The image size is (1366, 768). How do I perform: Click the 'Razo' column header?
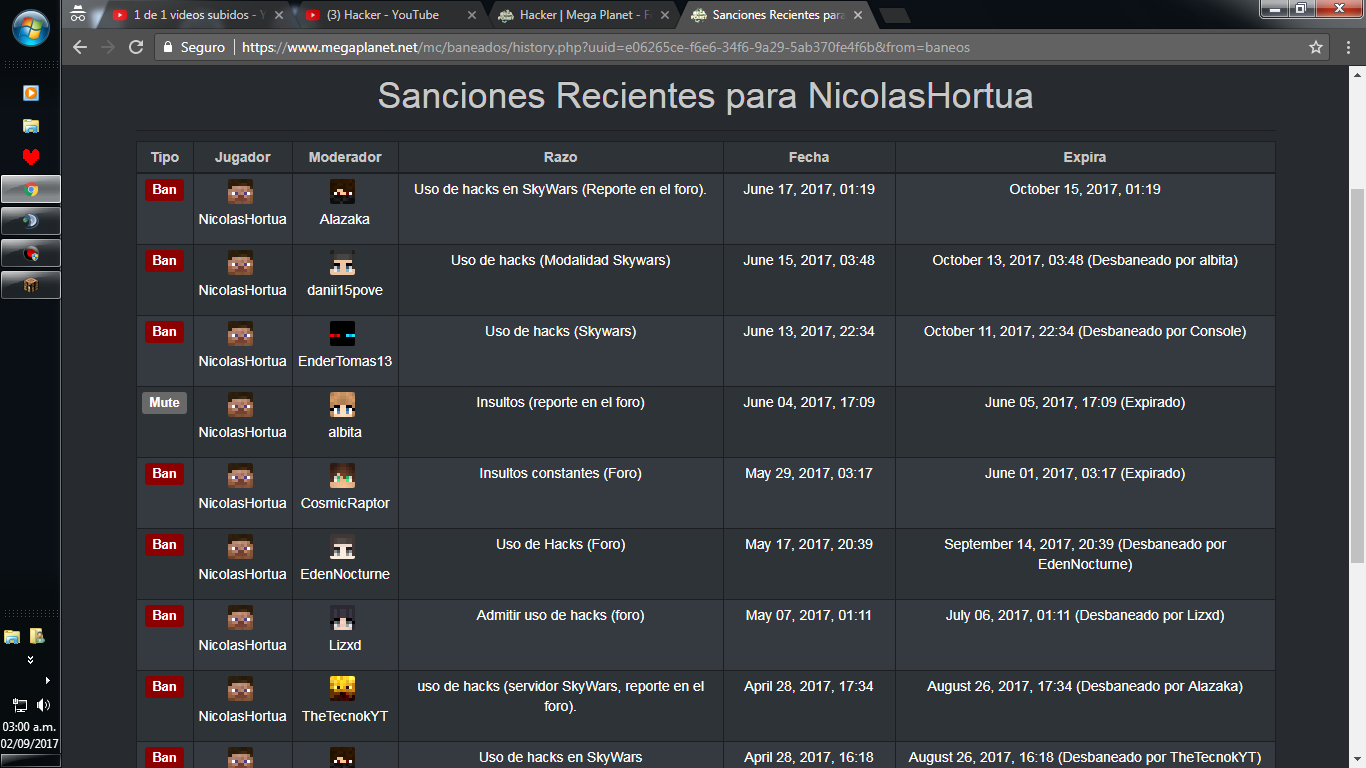(560, 157)
